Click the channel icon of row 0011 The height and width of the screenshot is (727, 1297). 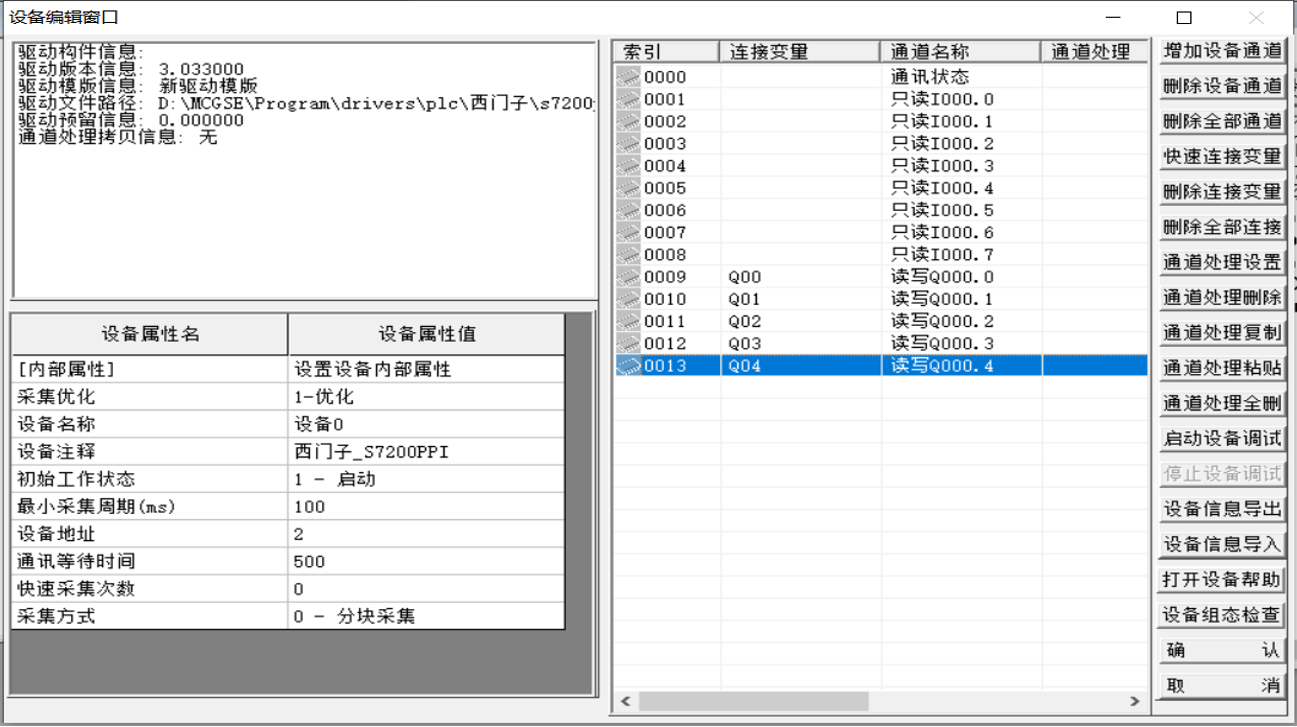(x=628, y=321)
